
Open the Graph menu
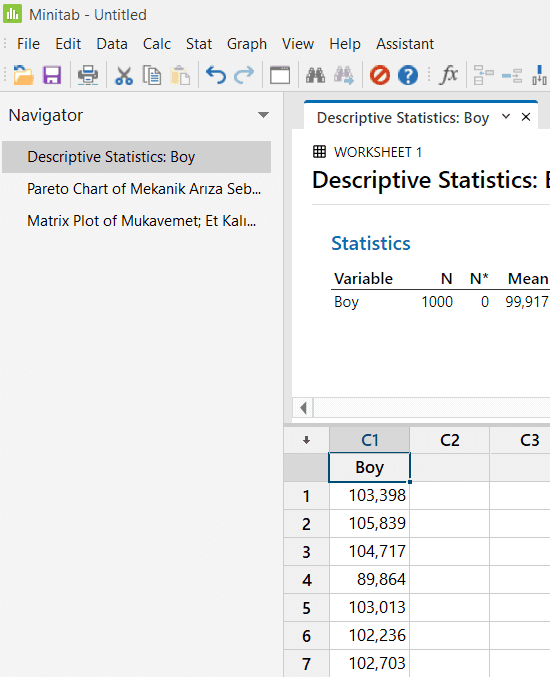click(x=247, y=44)
